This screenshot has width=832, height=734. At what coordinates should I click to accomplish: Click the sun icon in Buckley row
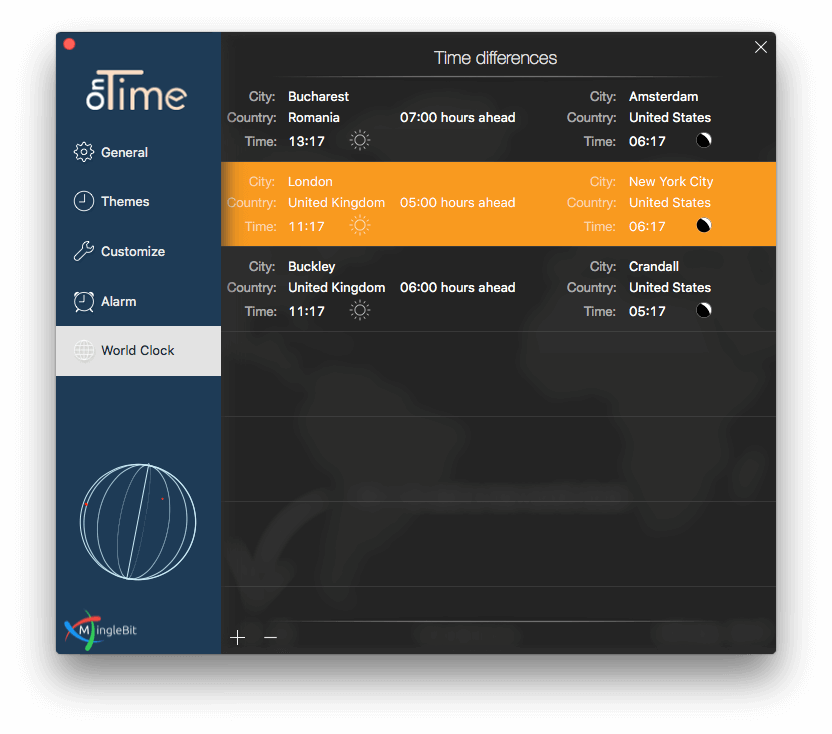click(x=360, y=310)
